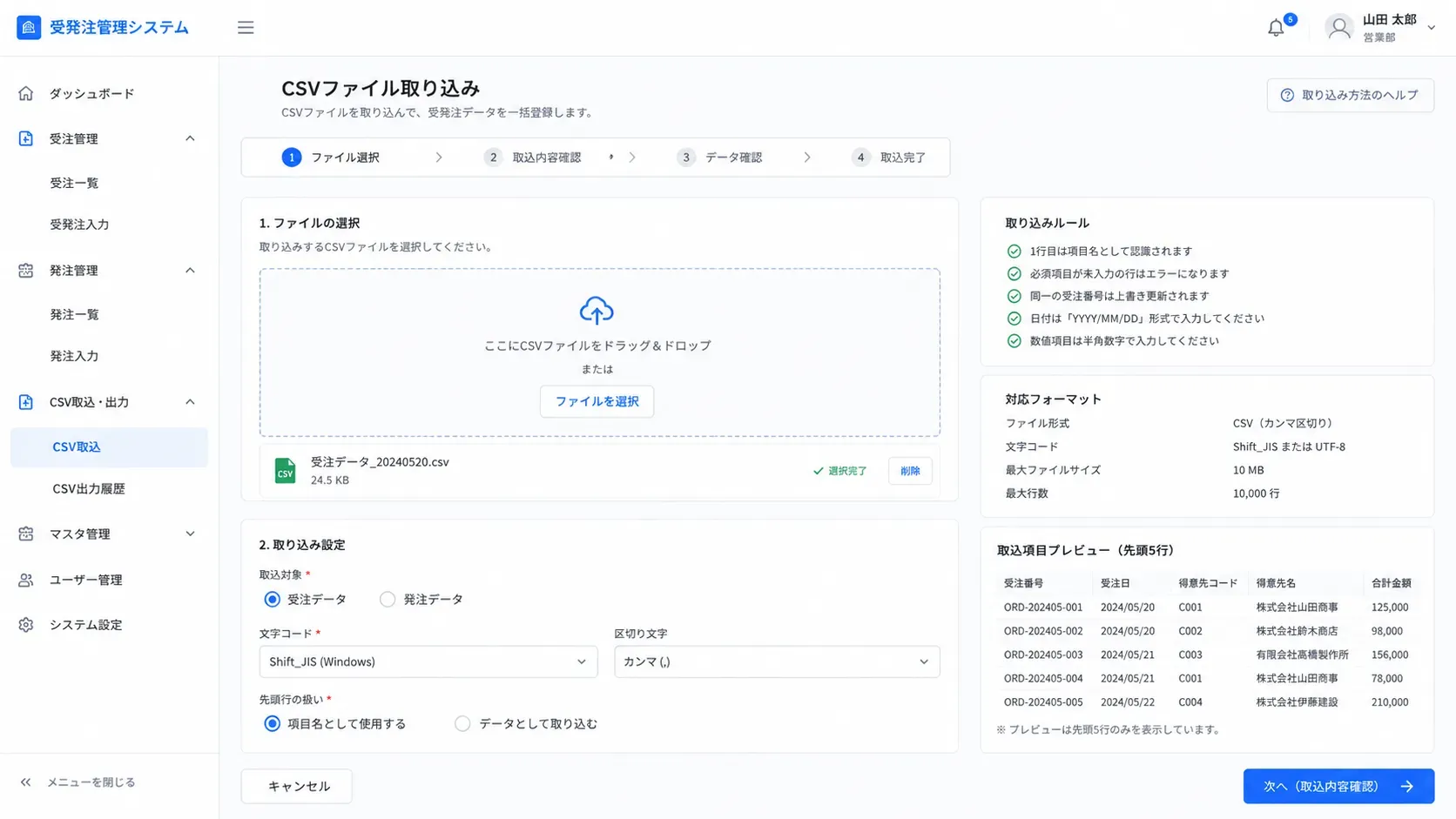Click the double-chevron collapse menu icon
The image size is (1456, 819).
(x=26, y=782)
